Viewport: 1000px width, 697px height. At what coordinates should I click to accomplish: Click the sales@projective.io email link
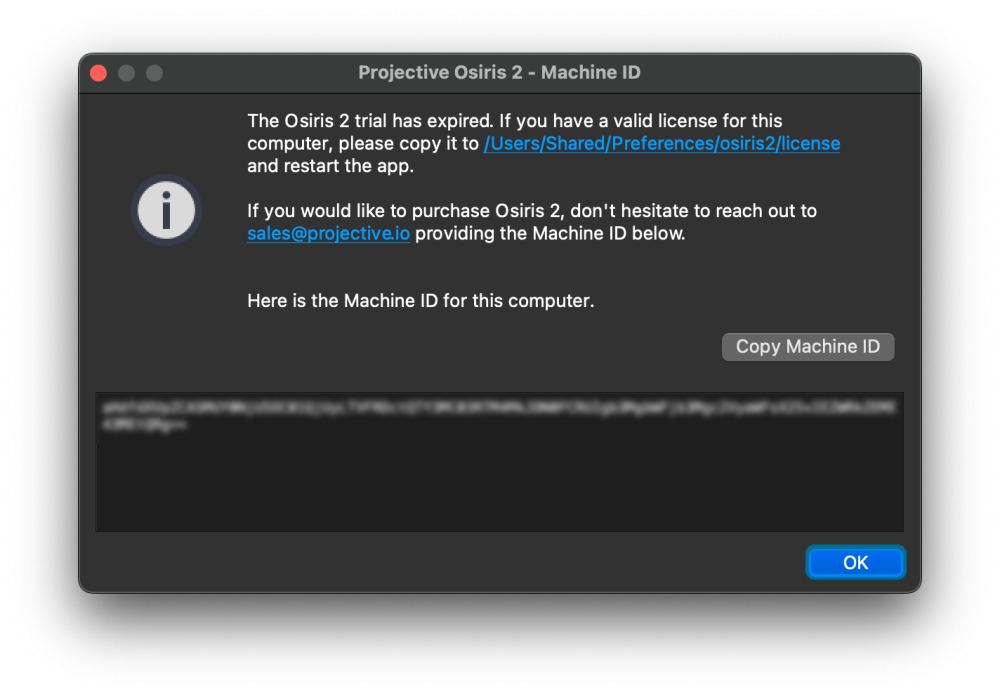click(328, 234)
